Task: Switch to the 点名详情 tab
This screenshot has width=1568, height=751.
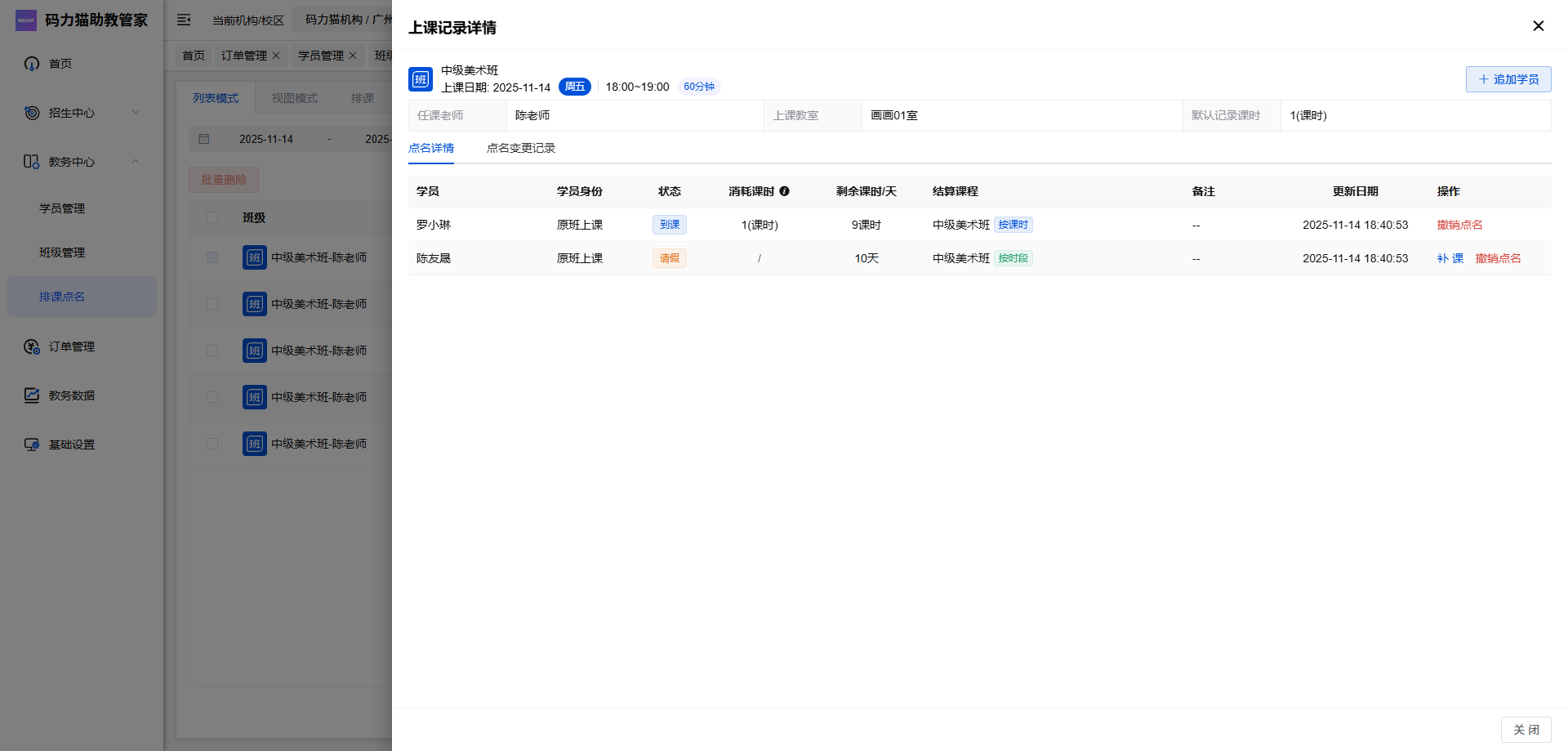Action: [x=431, y=148]
